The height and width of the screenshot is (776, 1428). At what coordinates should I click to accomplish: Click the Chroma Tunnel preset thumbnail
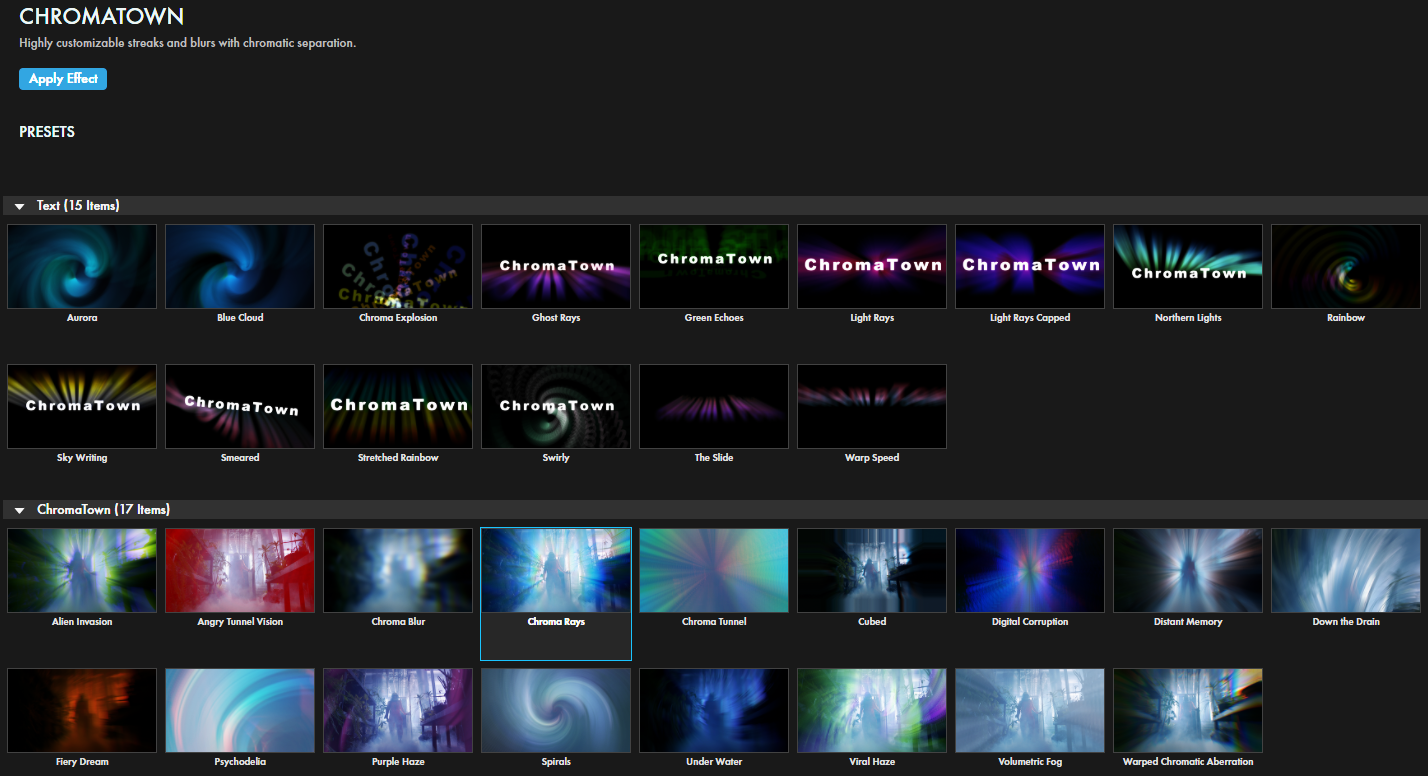714,570
